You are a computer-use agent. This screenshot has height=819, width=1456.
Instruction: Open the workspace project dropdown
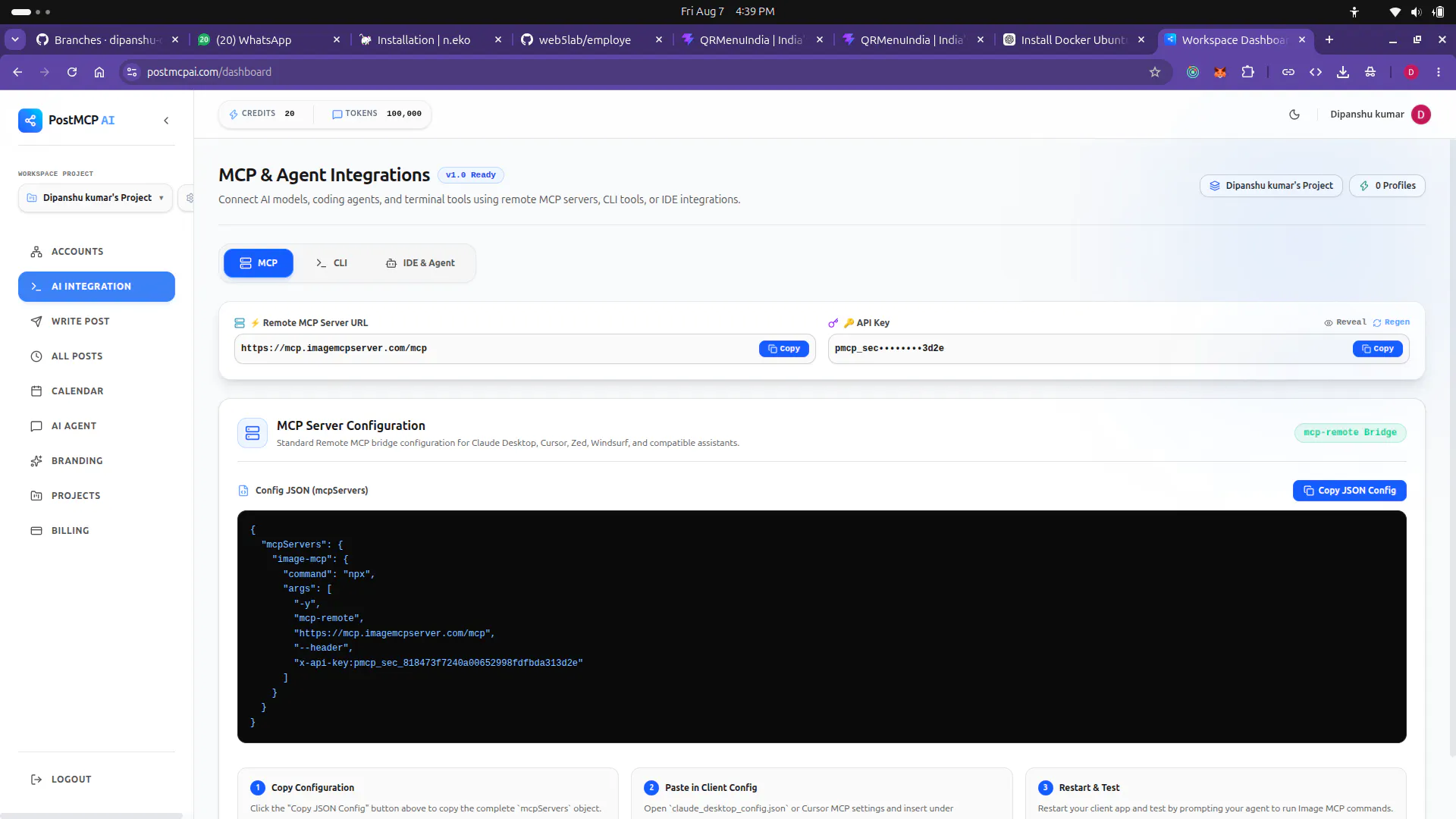click(96, 198)
